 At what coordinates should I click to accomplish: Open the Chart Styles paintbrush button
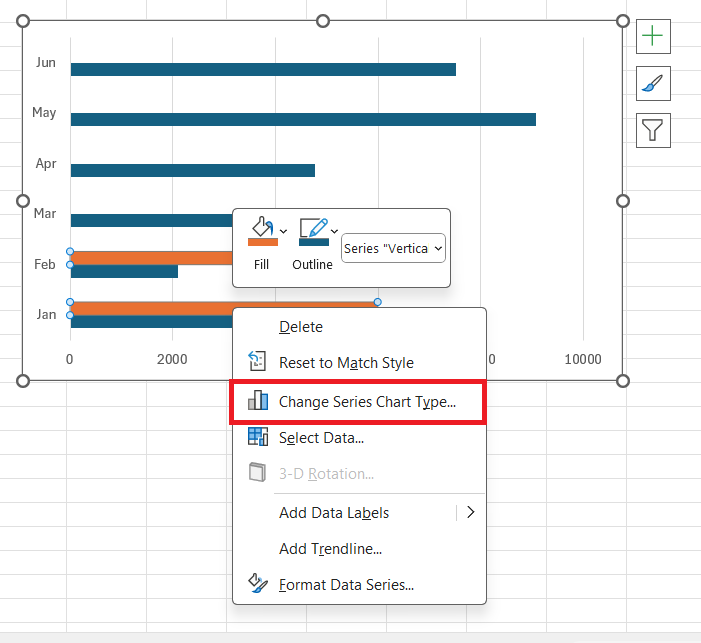(x=653, y=84)
